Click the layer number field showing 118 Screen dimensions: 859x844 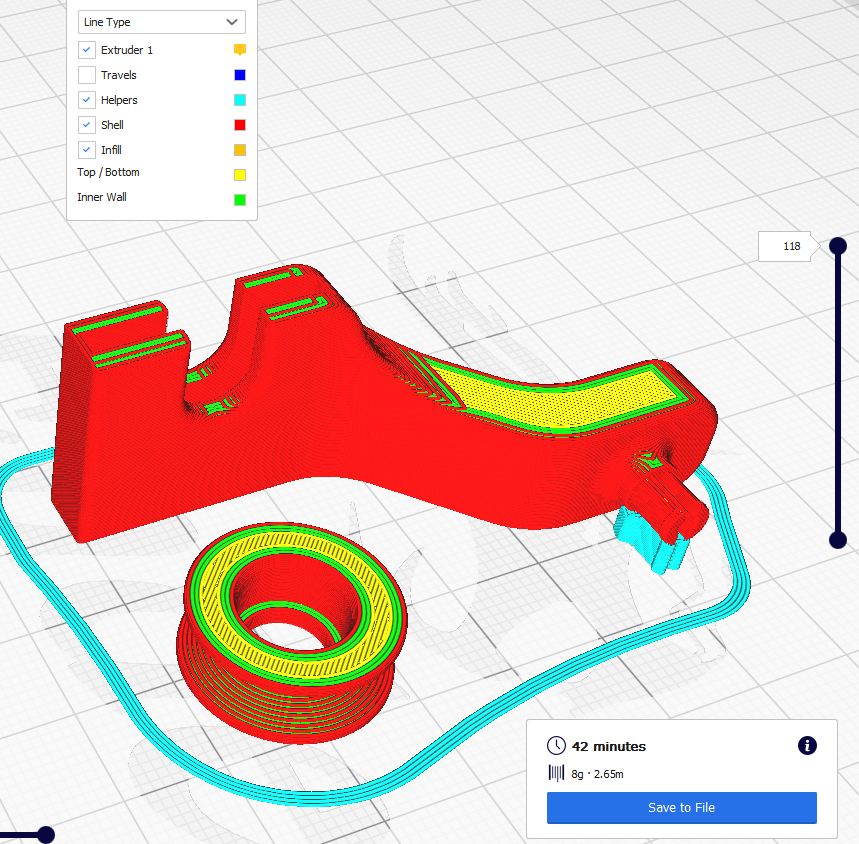[785, 246]
